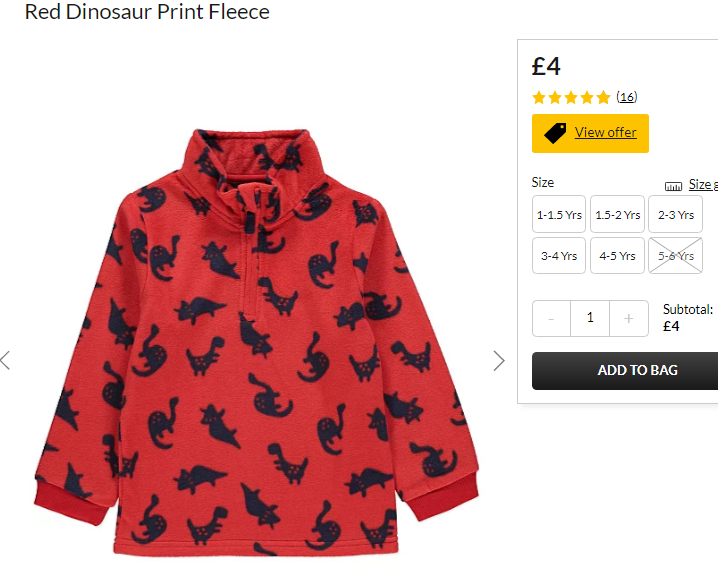This screenshot has height=580, width=718.
Task: Click the price tag icon on View offer
Action: point(555,133)
